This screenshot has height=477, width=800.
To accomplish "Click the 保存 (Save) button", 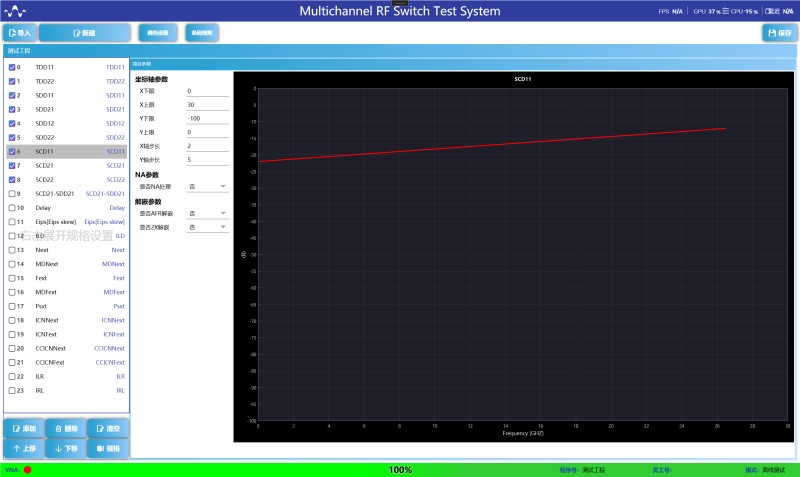I will point(779,33).
